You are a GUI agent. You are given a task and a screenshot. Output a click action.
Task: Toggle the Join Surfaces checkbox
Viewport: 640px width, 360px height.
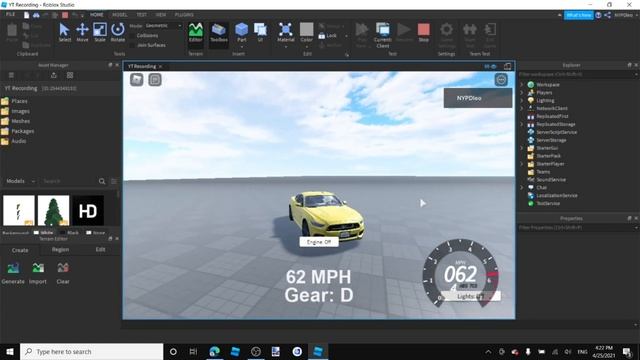click(132, 45)
